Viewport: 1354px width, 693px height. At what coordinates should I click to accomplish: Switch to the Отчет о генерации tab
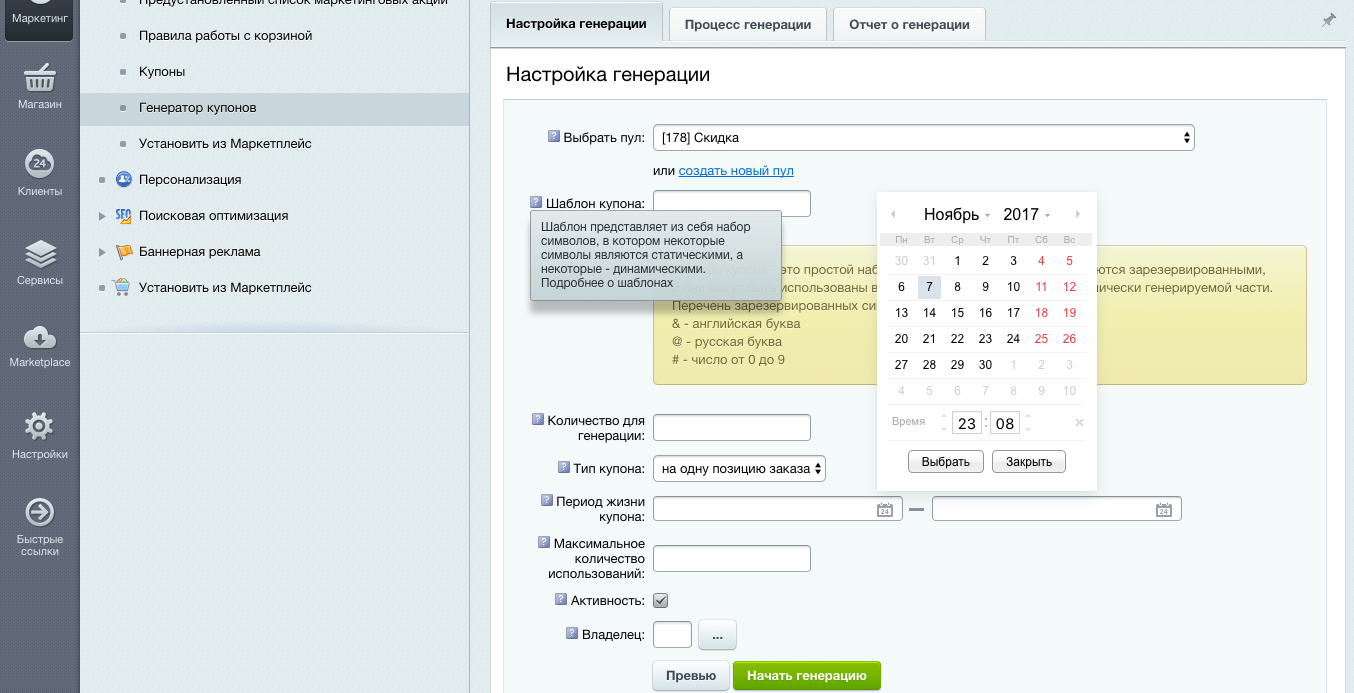[908, 25]
